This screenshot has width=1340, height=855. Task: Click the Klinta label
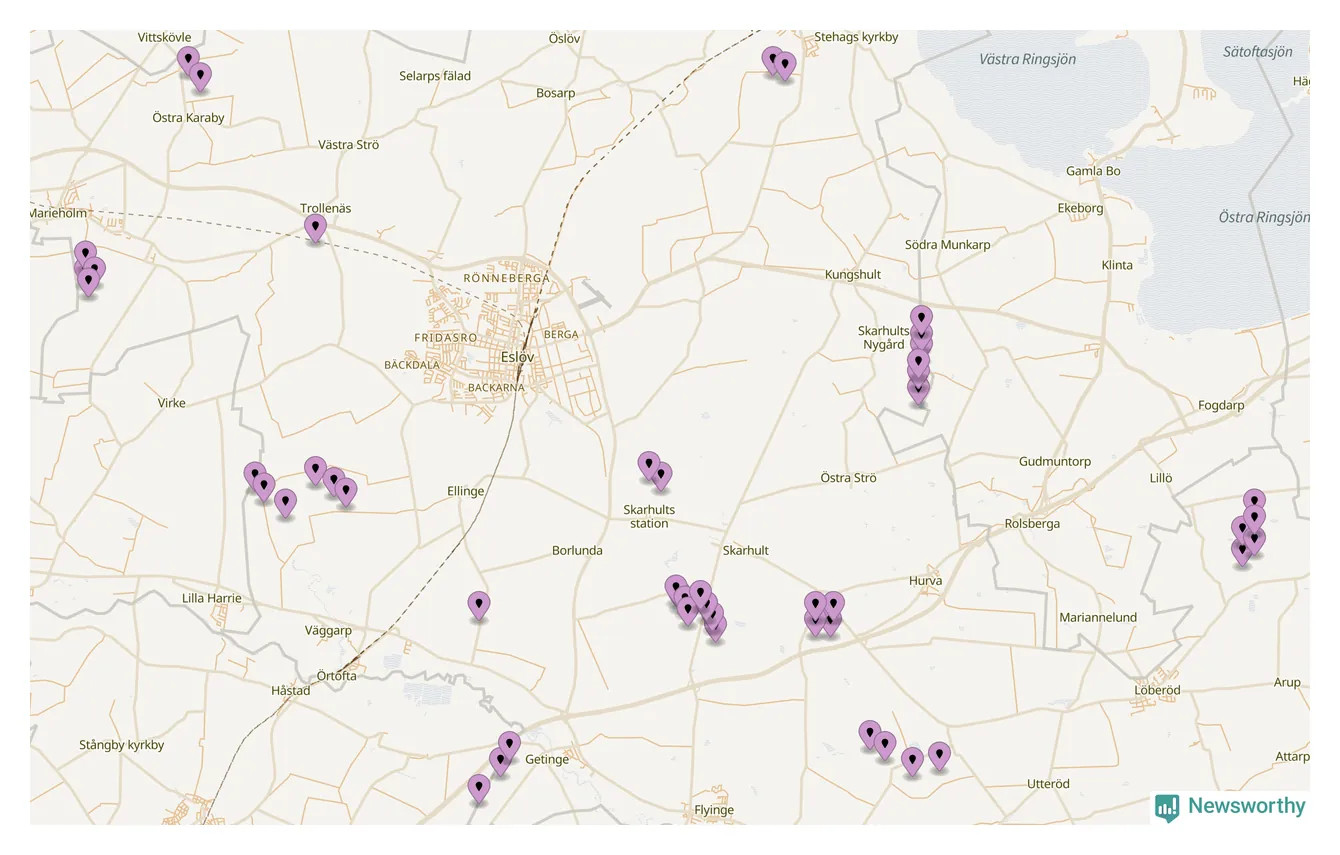coord(1117,265)
